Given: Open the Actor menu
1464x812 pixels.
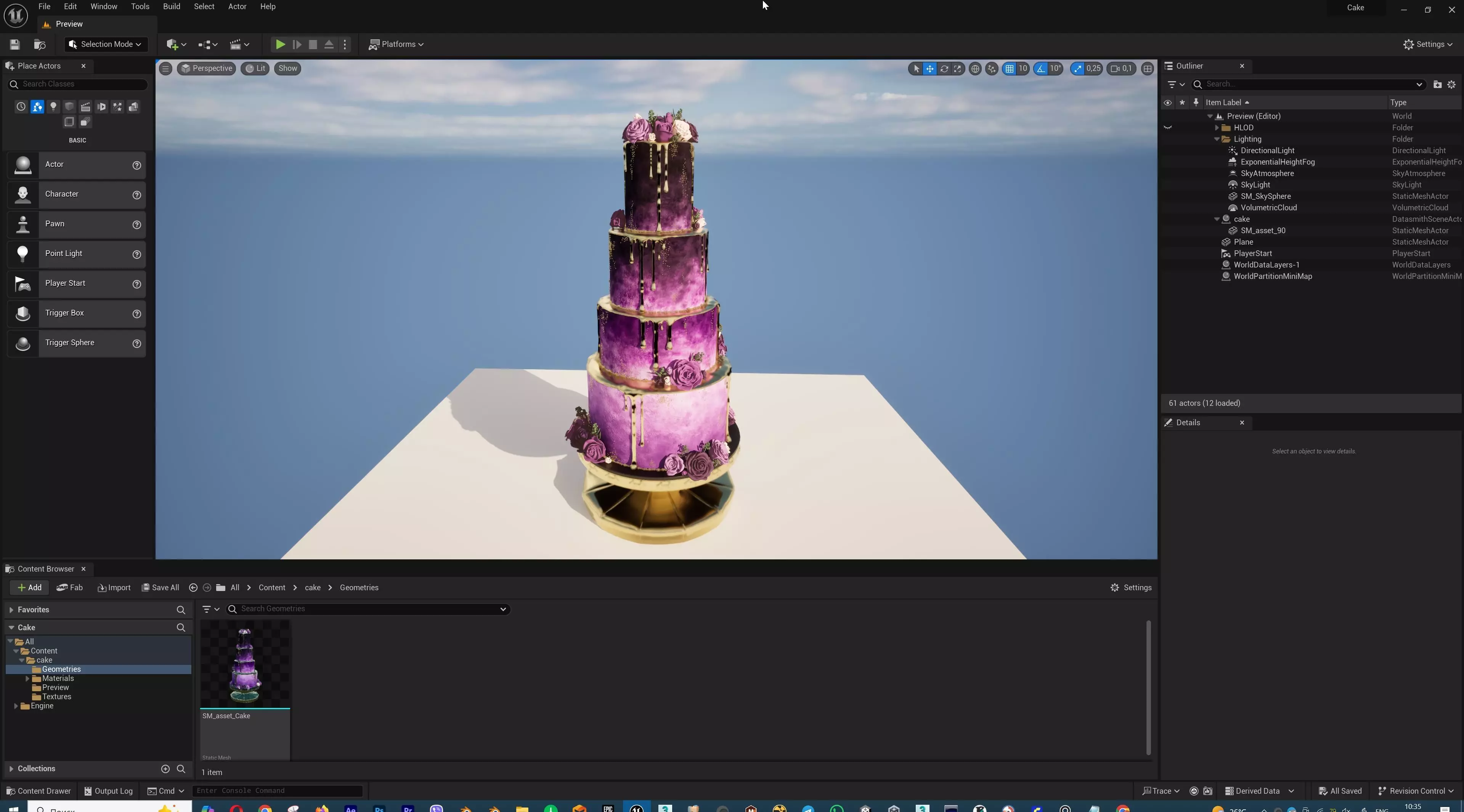Looking at the screenshot, I should [238, 7].
